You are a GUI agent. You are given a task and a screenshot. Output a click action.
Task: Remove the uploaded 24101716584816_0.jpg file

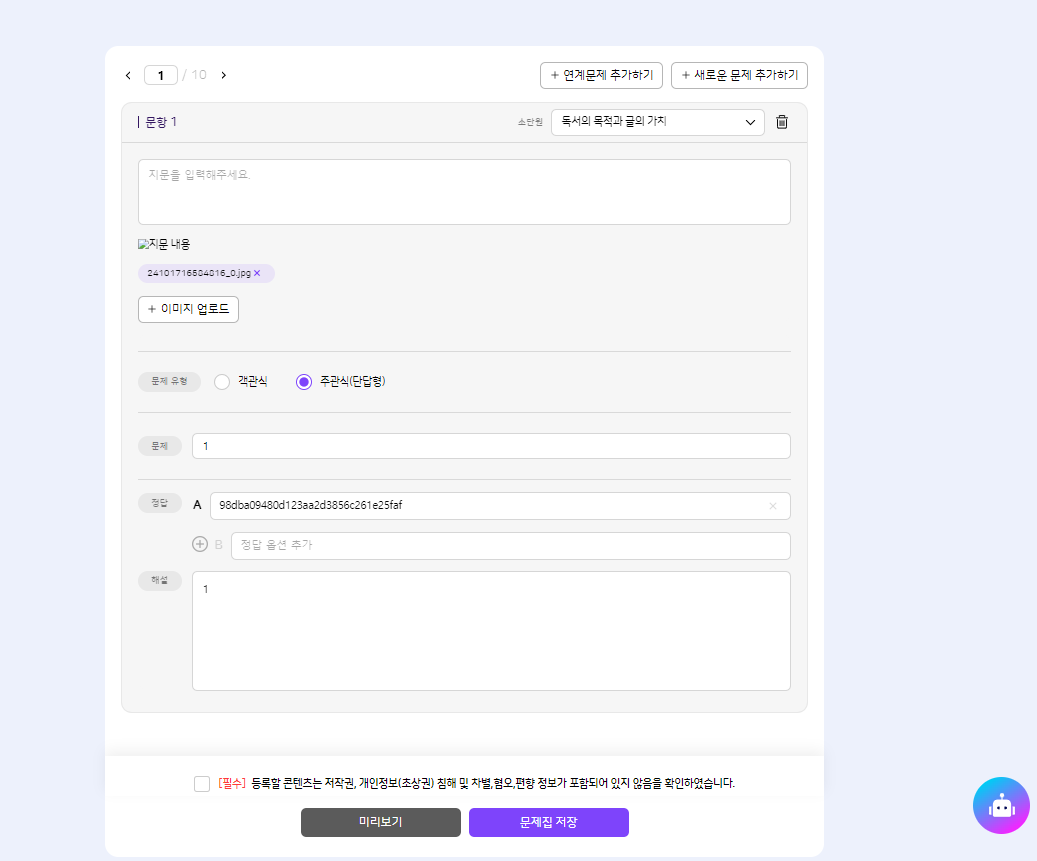point(257,273)
